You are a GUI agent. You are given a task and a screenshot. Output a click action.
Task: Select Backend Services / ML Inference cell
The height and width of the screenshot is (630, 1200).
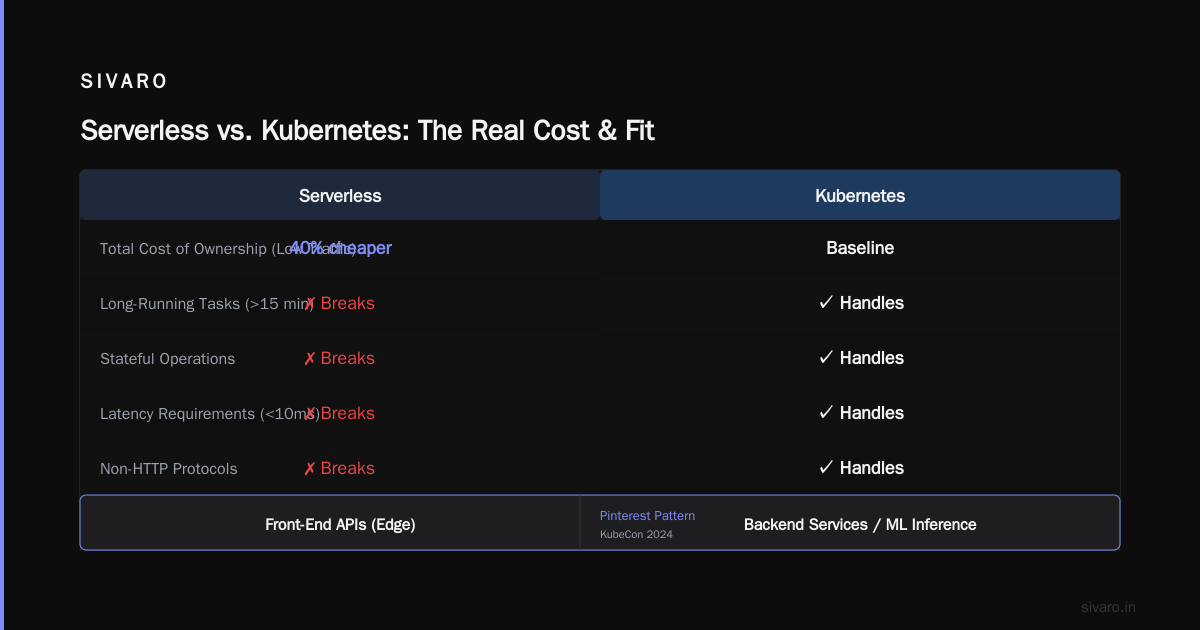860,524
